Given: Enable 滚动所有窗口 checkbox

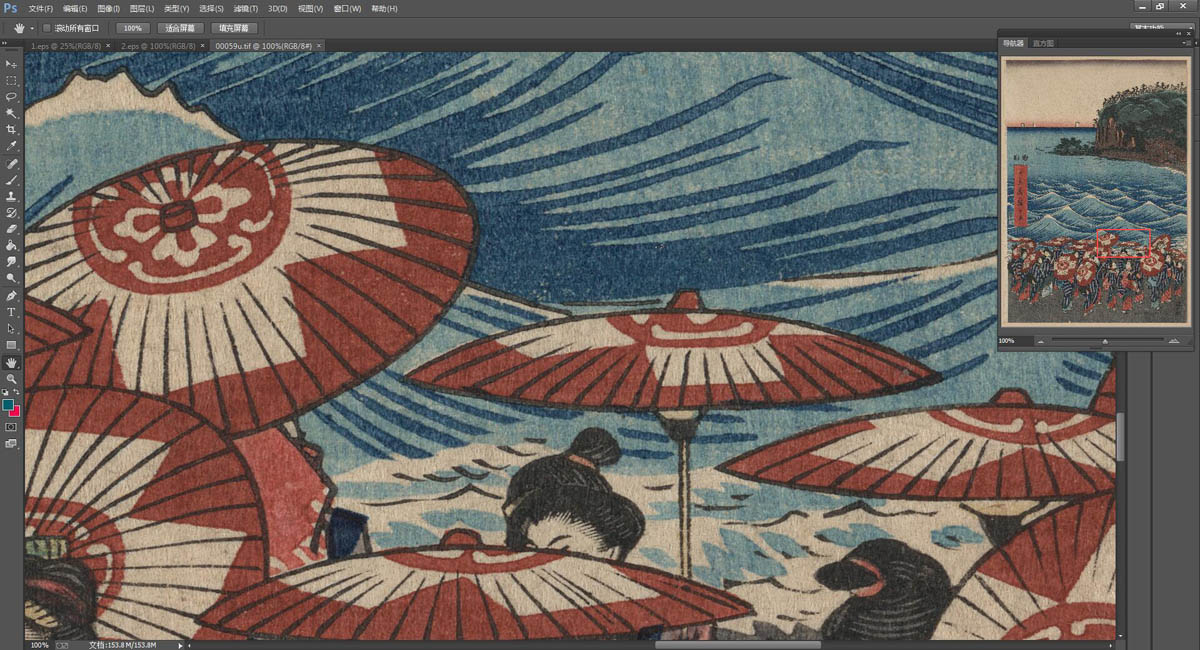Looking at the screenshot, I should (47, 28).
